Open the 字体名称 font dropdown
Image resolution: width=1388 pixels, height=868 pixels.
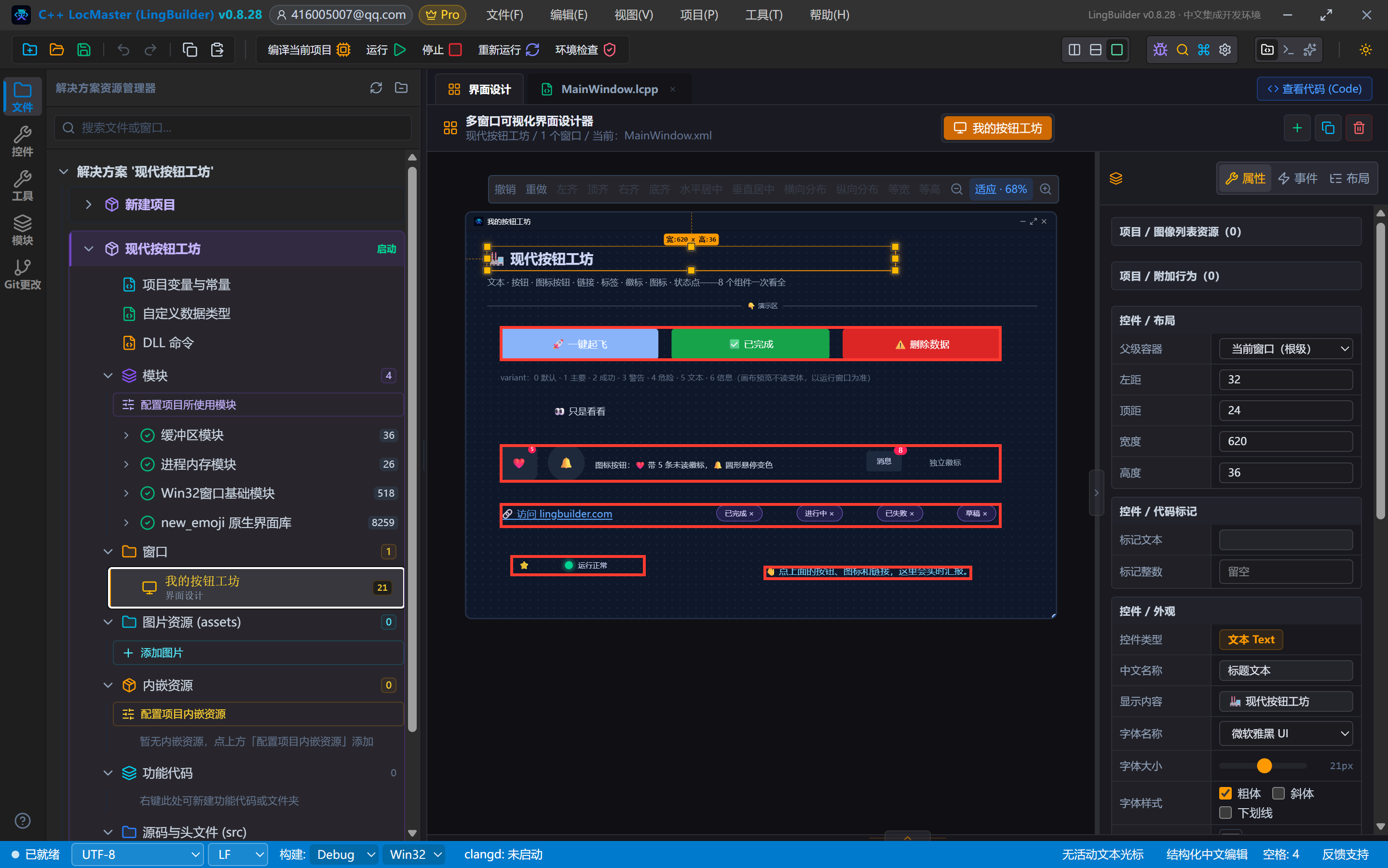click(1286, 733)
